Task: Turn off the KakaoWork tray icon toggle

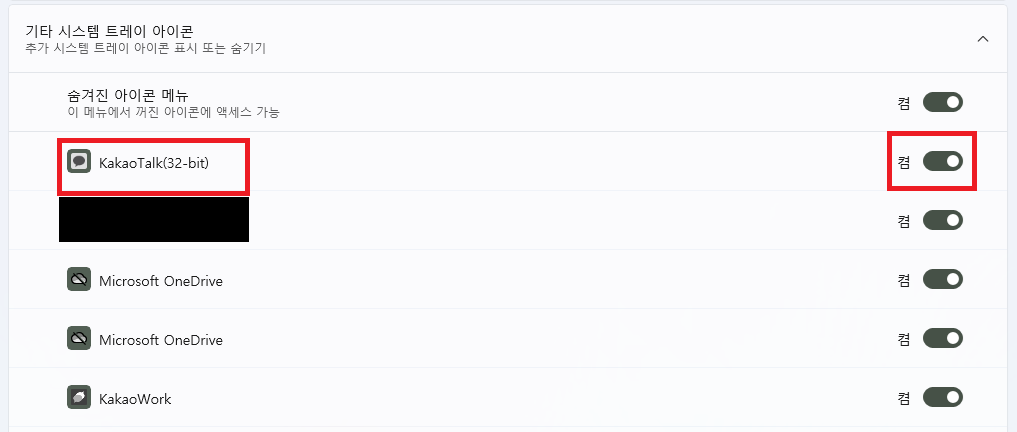Action: point(942,398)
